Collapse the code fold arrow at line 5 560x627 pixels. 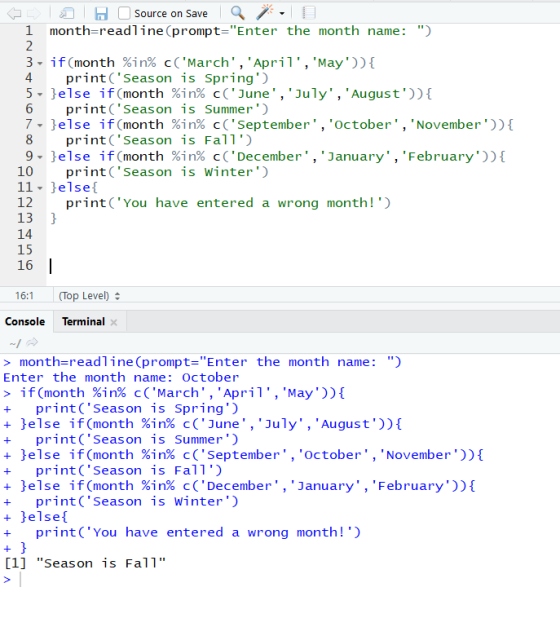pyautogui.click(x=40, y=94)
